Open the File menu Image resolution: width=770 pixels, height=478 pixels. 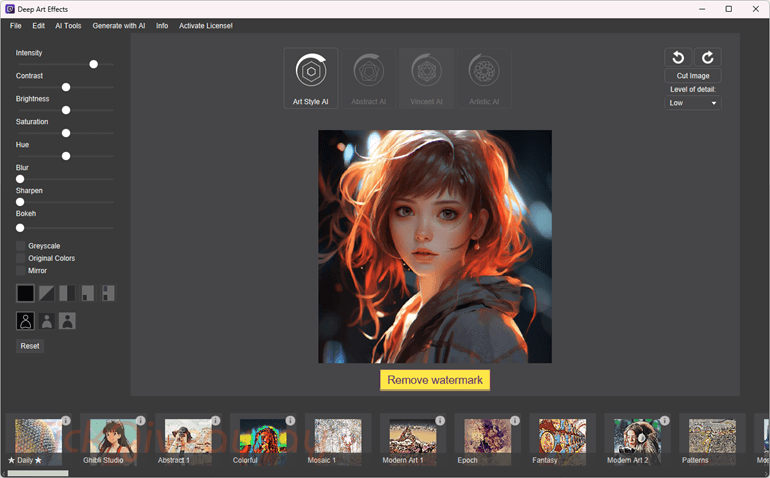(16, 26)
